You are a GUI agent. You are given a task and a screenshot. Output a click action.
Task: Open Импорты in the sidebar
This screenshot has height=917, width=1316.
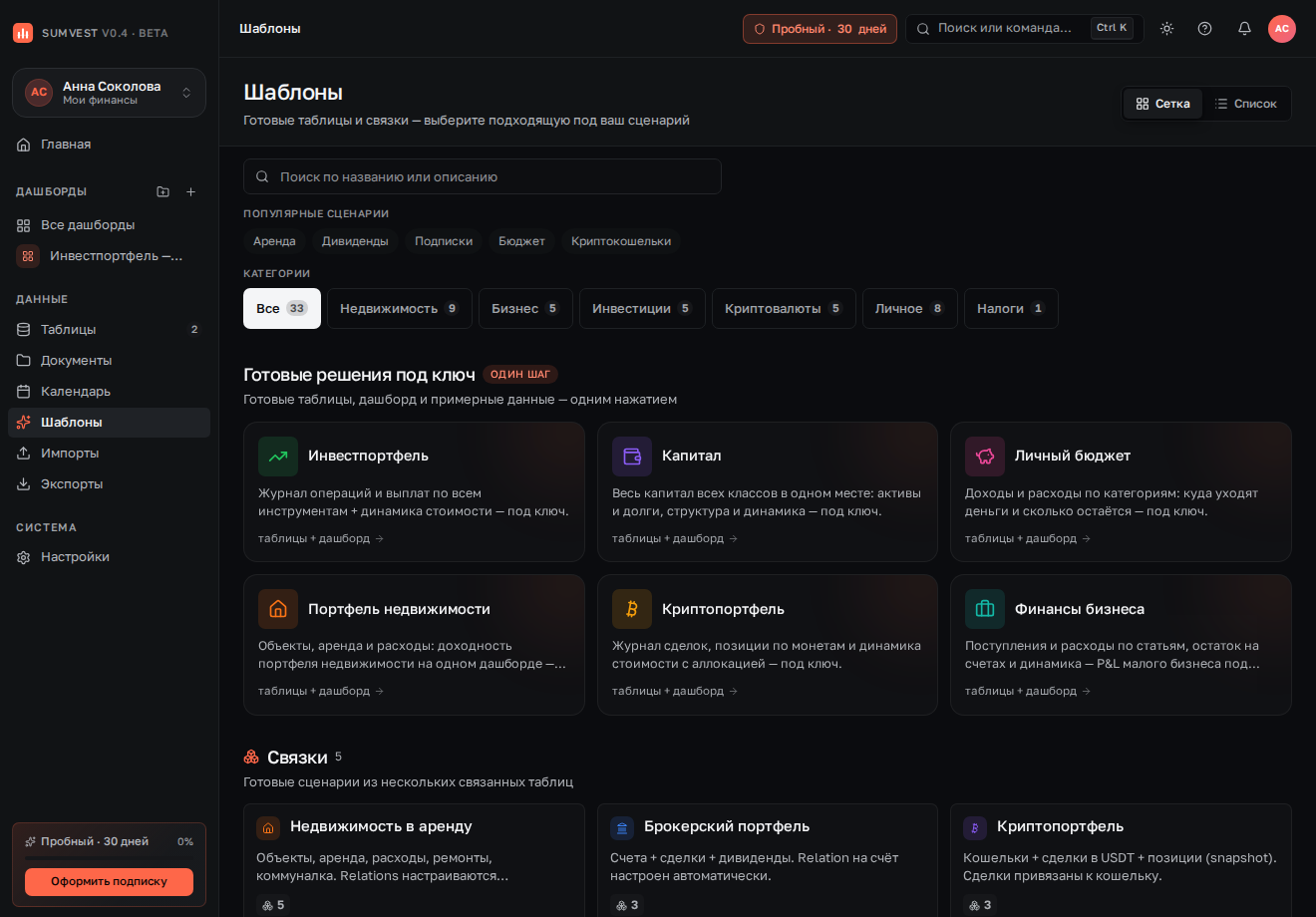pos(110,454)
